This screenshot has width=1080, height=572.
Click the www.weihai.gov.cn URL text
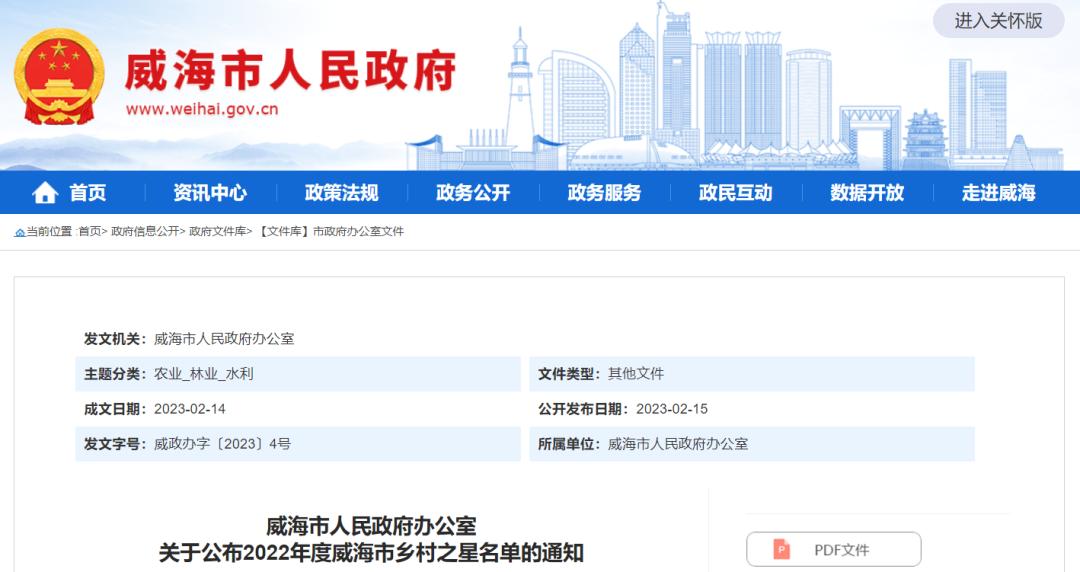pyautogui.click(x=202, y=109)
